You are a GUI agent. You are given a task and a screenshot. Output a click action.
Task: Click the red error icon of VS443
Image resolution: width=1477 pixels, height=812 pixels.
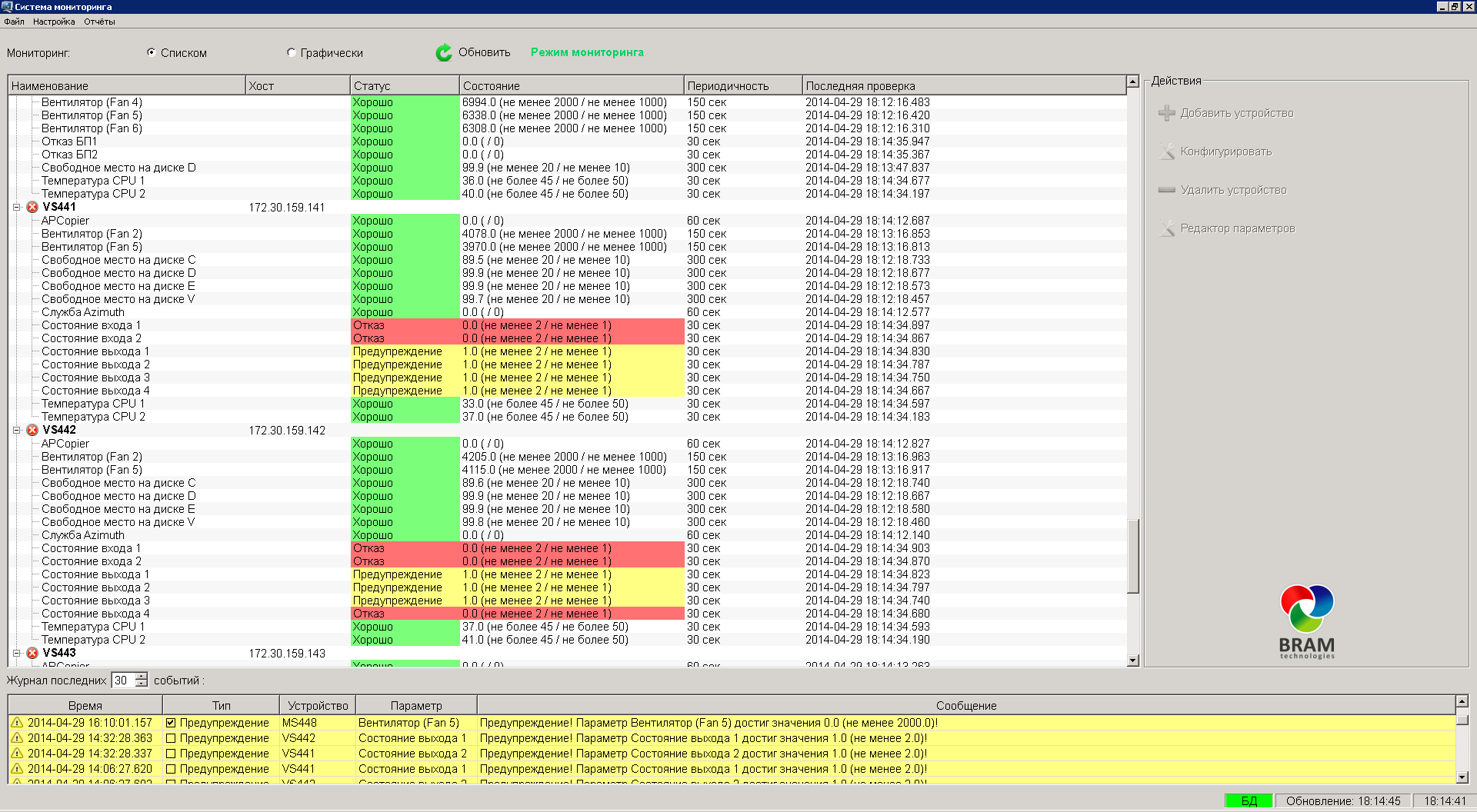click(x=32, y=653)
